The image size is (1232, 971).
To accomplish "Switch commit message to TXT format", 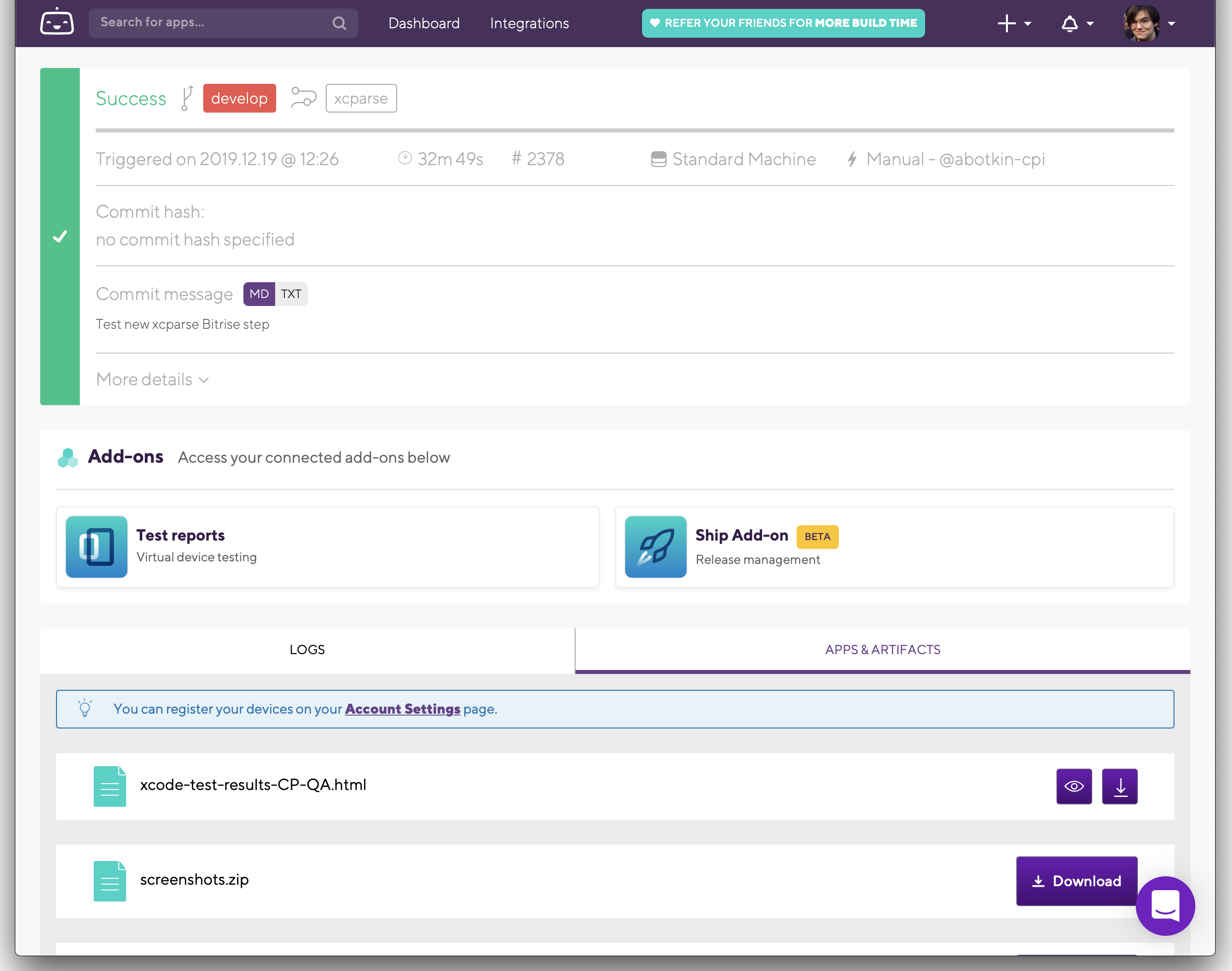I will (291, 294).
